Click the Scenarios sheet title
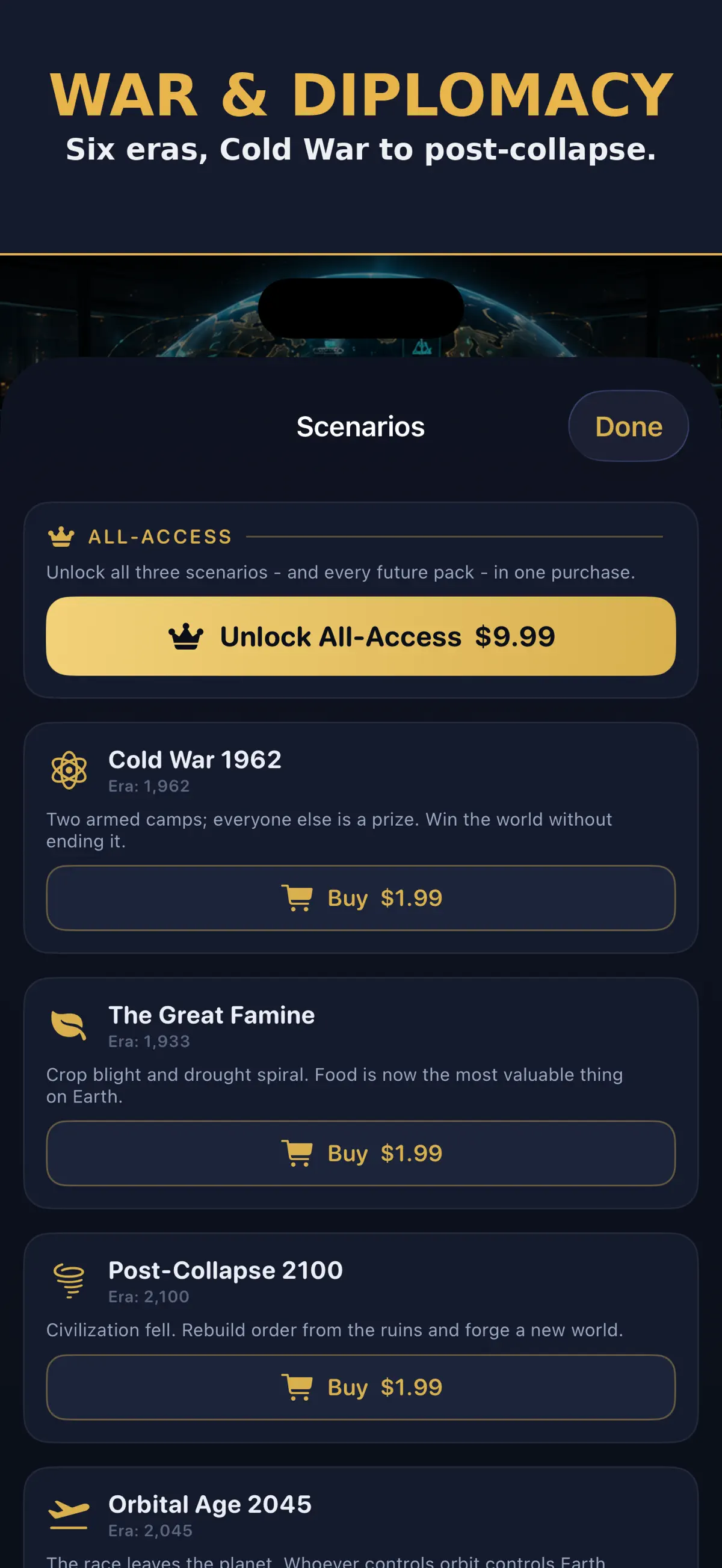Viewport: 722px width, 1568px height. click(360, 426)
